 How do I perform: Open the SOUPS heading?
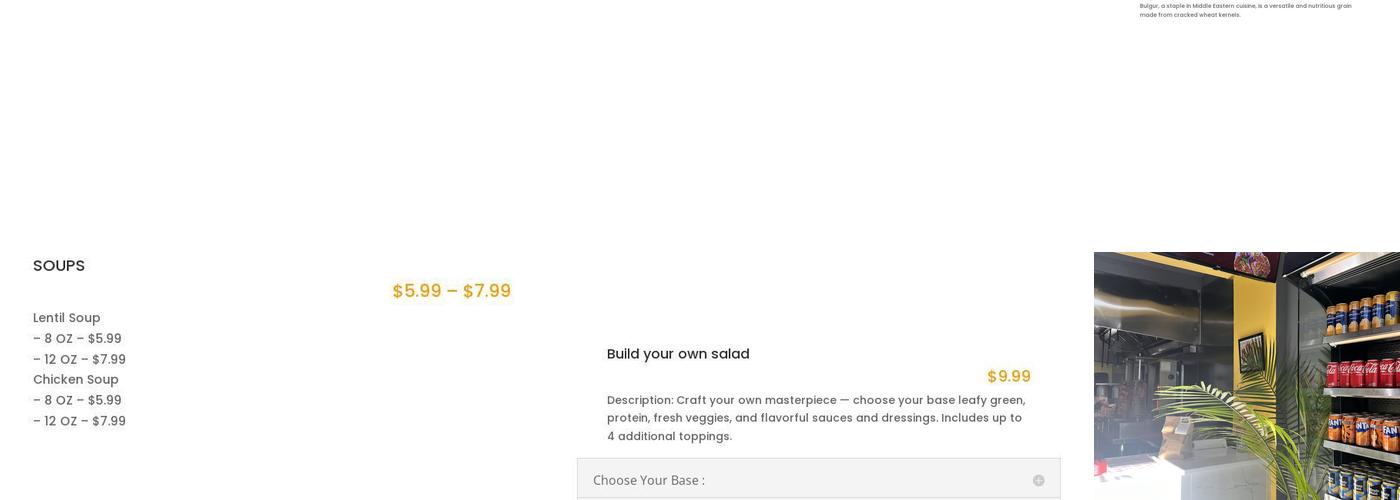pyautogui.click(x=59, y=266)
